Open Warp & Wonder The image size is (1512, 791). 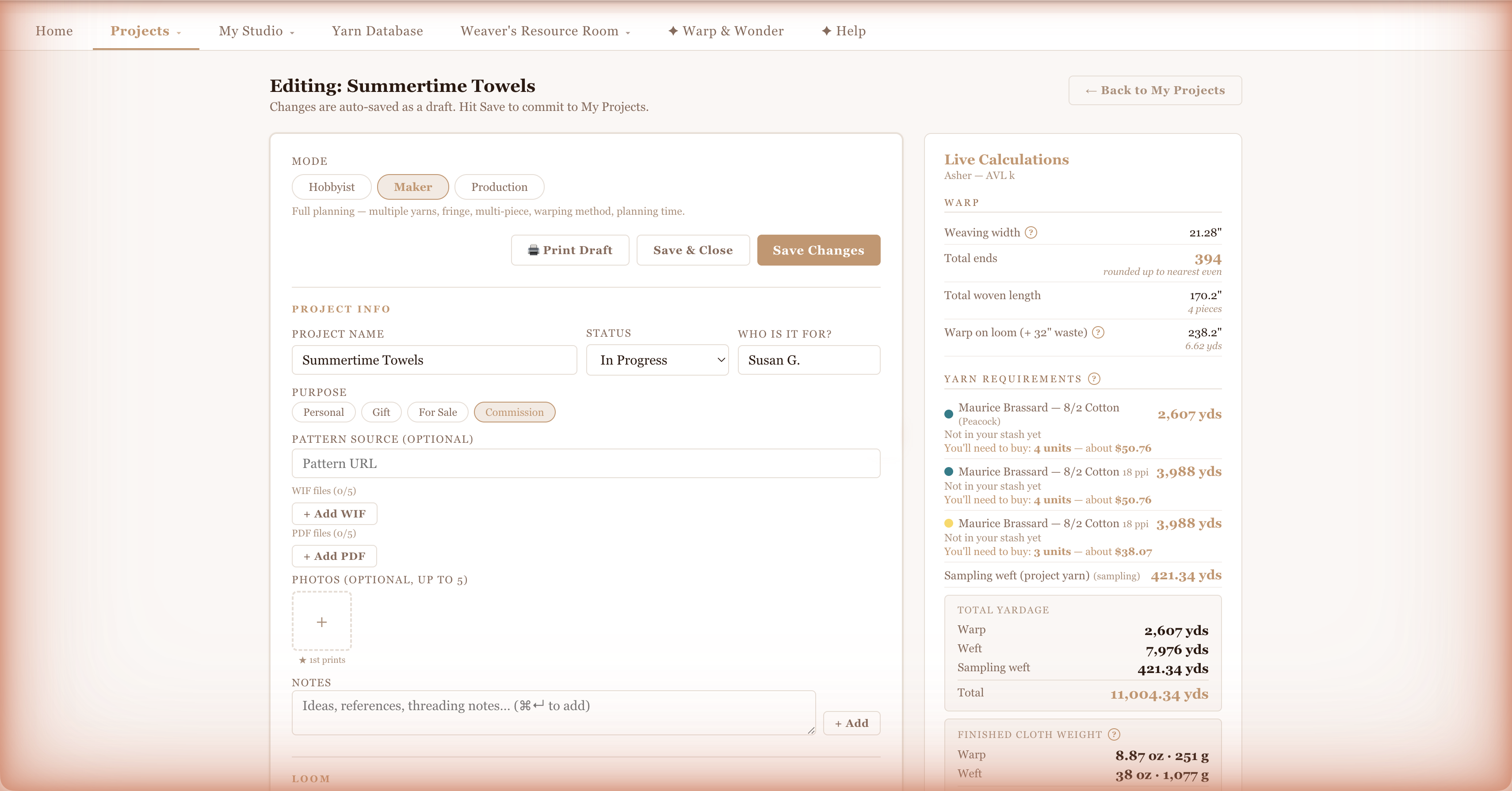(725, 30)
